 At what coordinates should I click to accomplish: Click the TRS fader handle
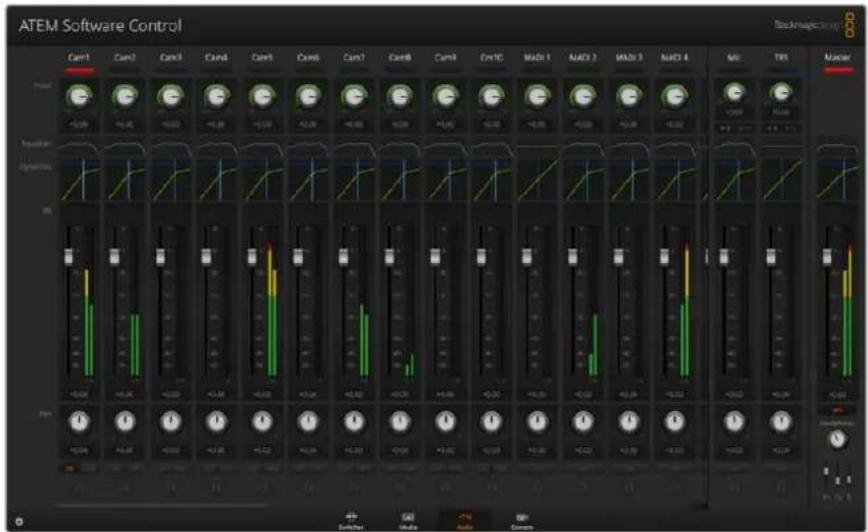771,257
